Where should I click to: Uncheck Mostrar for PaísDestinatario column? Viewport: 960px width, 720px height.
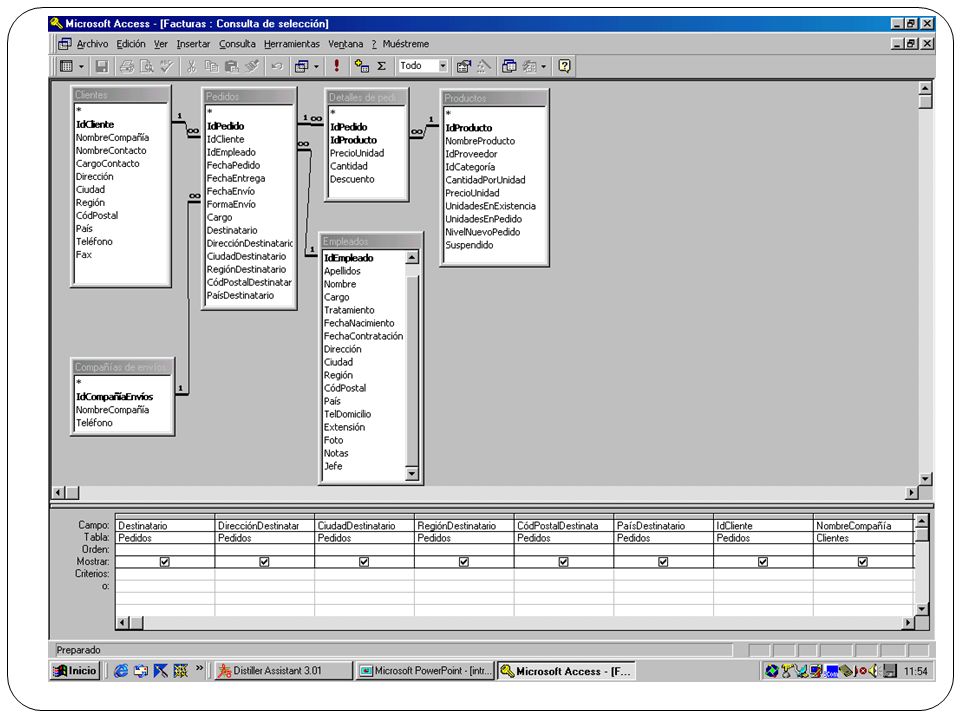[x=663, y=561]
